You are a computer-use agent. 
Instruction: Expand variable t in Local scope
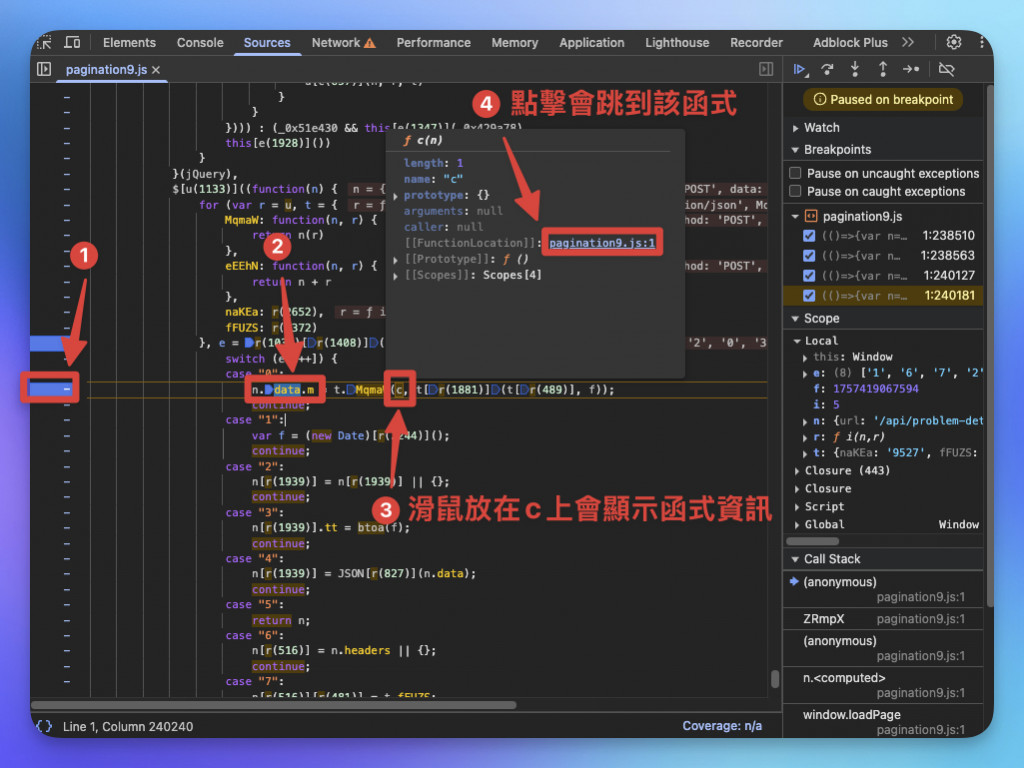pyautogui.click(x=805, y=453)
